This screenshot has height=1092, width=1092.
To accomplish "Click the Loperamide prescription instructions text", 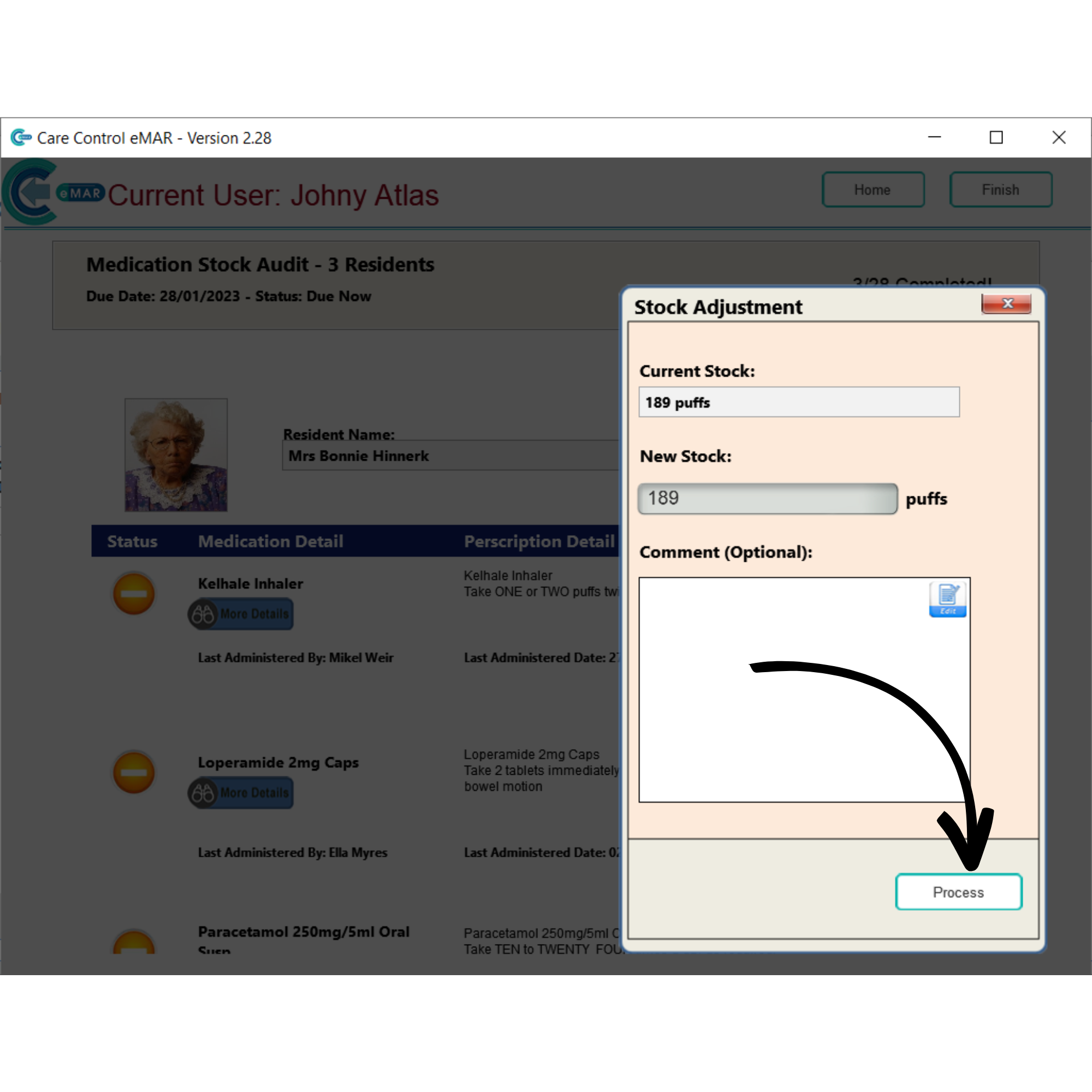I will [542, 778].
